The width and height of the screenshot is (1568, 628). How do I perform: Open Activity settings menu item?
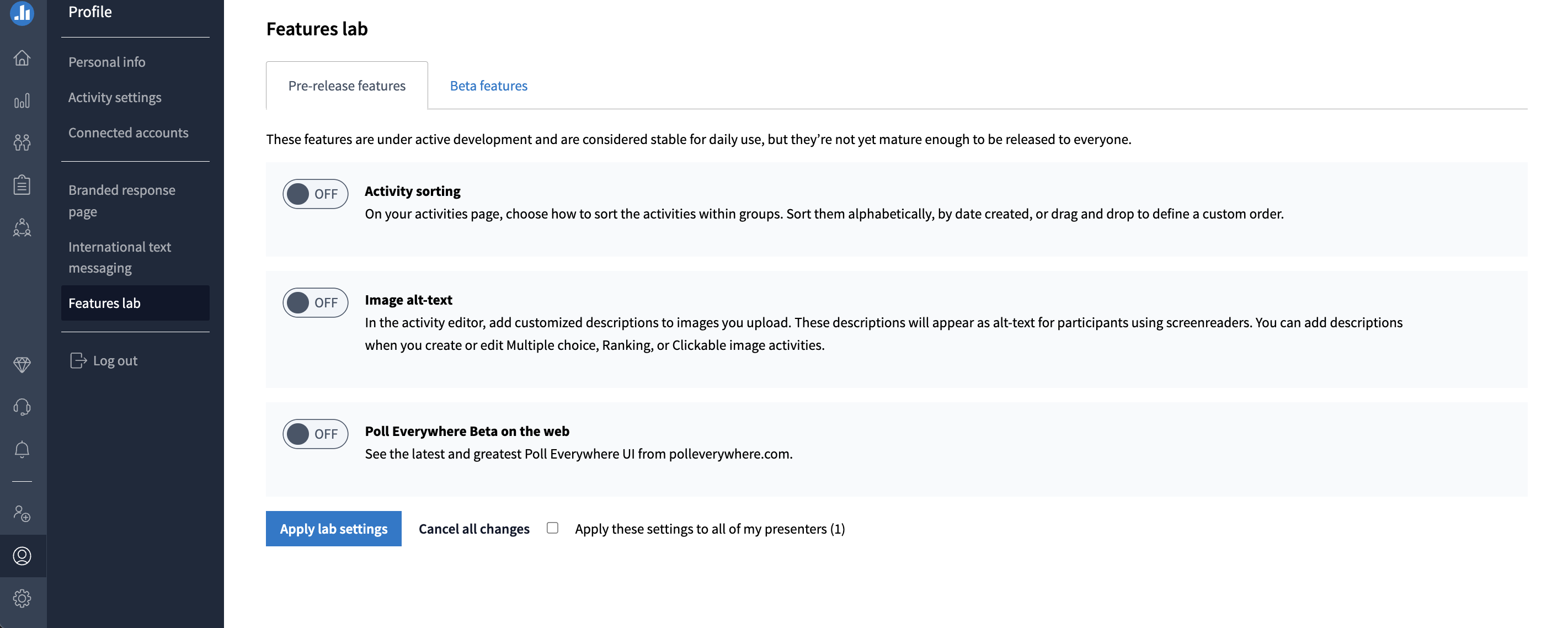114,98
